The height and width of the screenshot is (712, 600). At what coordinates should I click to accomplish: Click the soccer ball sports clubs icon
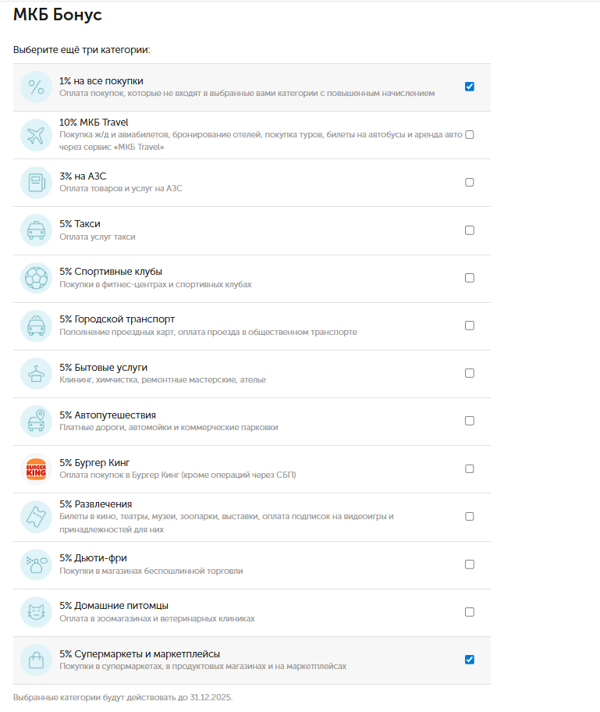click(36, 278)
